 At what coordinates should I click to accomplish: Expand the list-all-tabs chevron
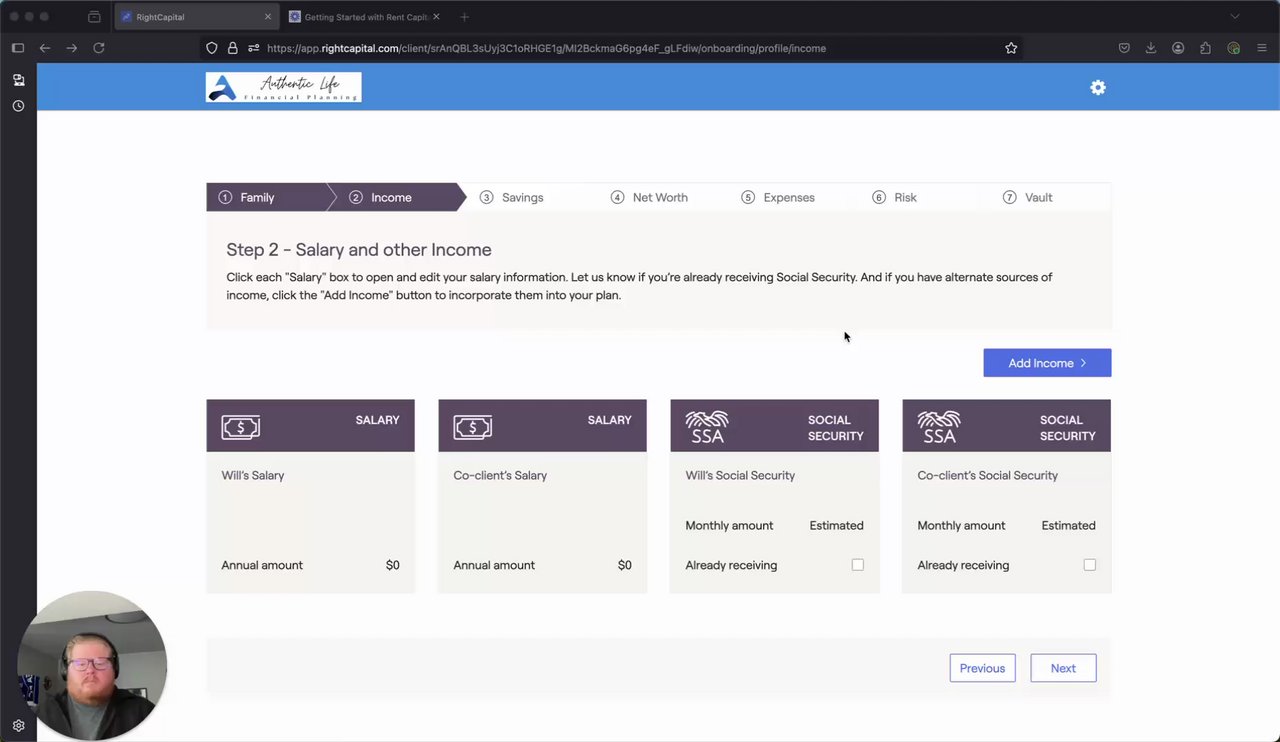[1235, 17]
